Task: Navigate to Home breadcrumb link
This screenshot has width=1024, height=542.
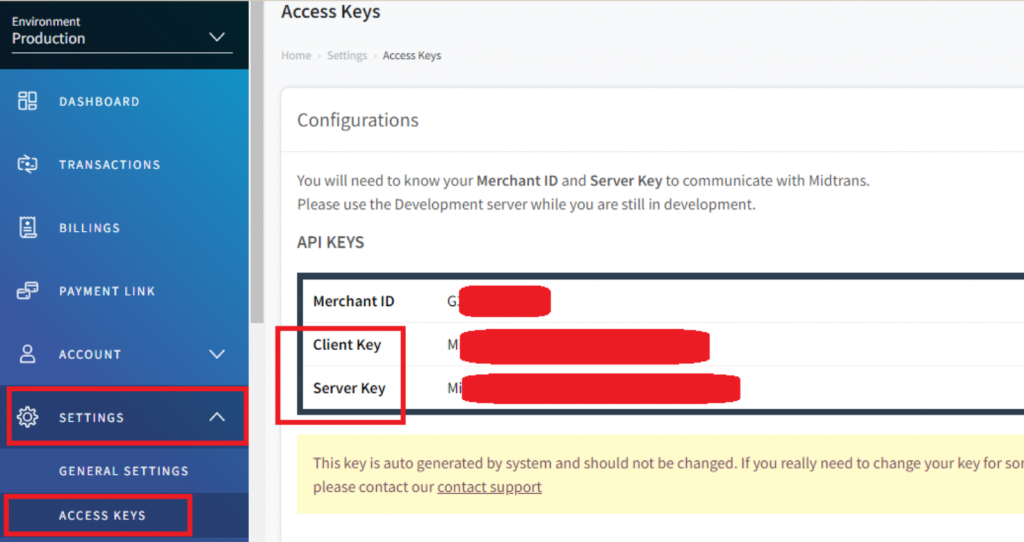Action: click(x=296, y=56)
